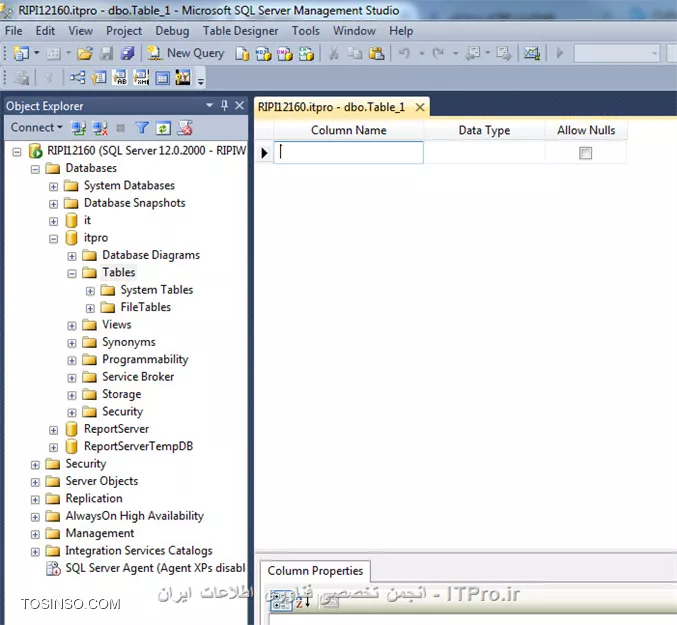677x625 pixels.
Task: Click the Categorized view icon in Column Properties
Action: [x=281, y=602]
